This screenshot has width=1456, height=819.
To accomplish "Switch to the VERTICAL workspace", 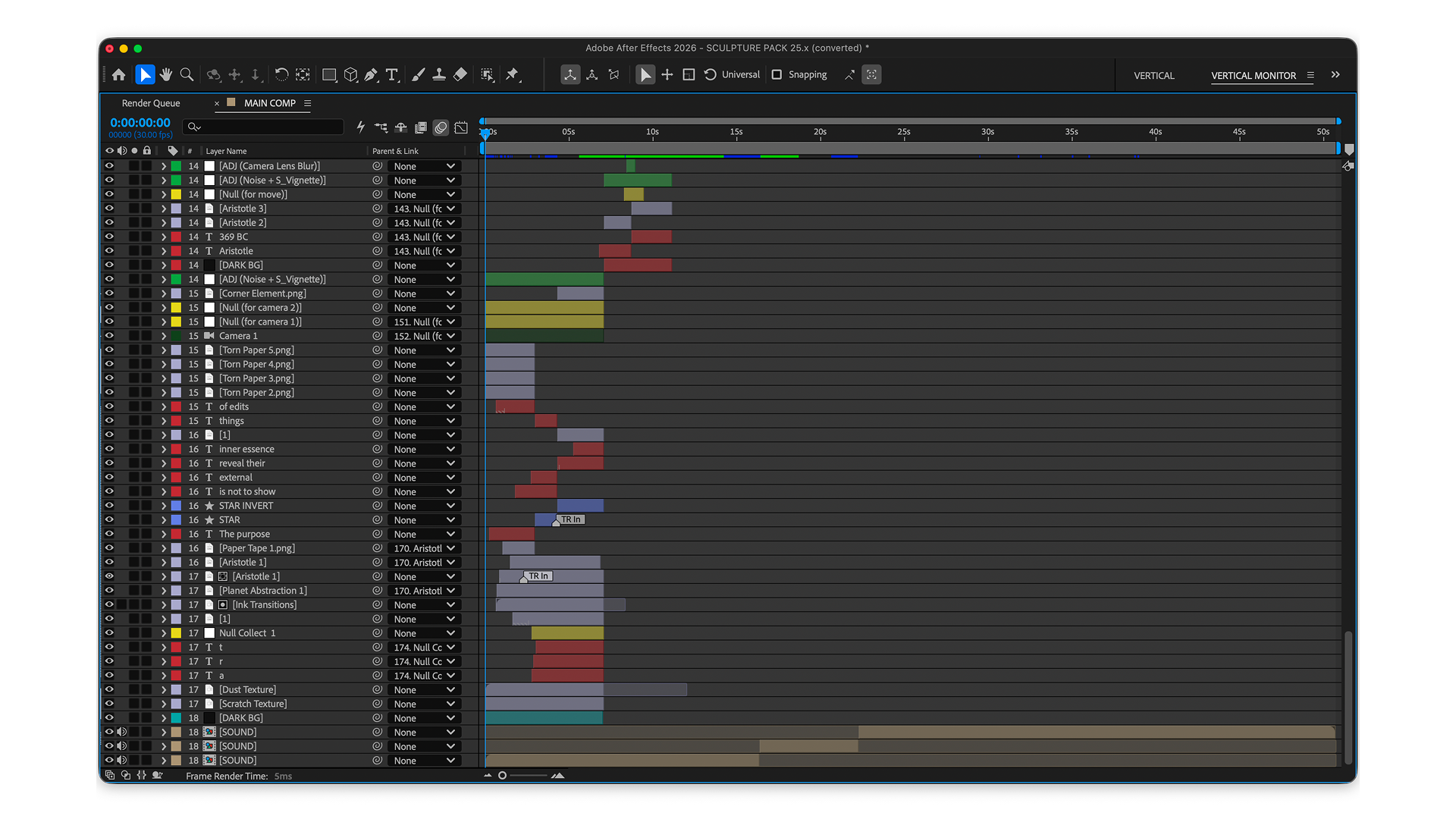I will pos(1153,75).
